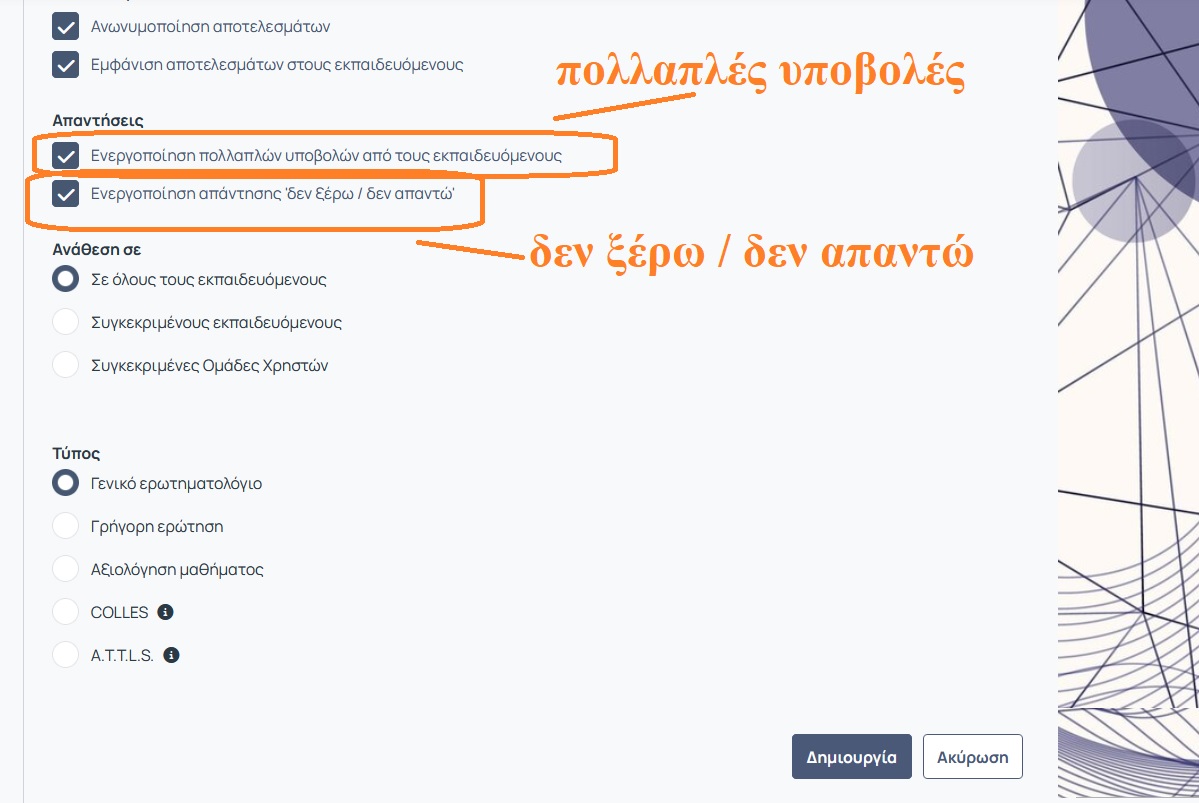Choose Αξιολόγηση μαθήματος radio button

point(66,569)
